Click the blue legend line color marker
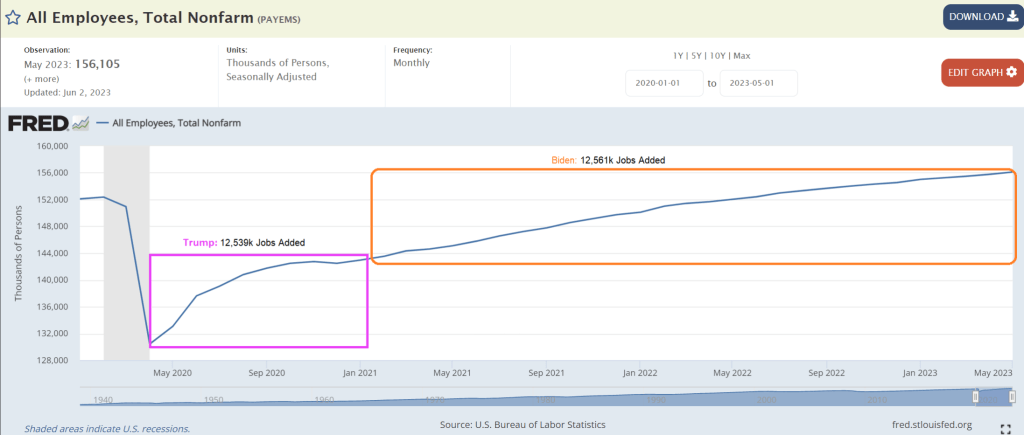The width and height of the screenshot is (1024, 435). click(x=101, y=124)
